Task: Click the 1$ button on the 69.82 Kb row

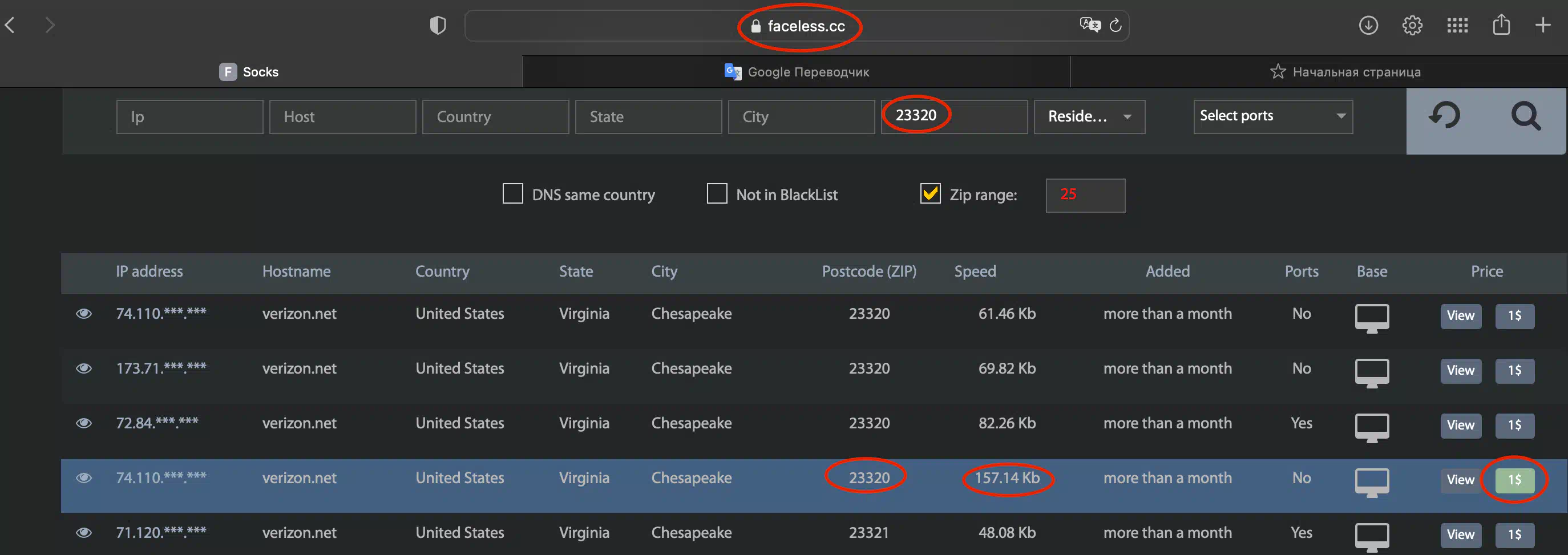Action: (1514, 371)
